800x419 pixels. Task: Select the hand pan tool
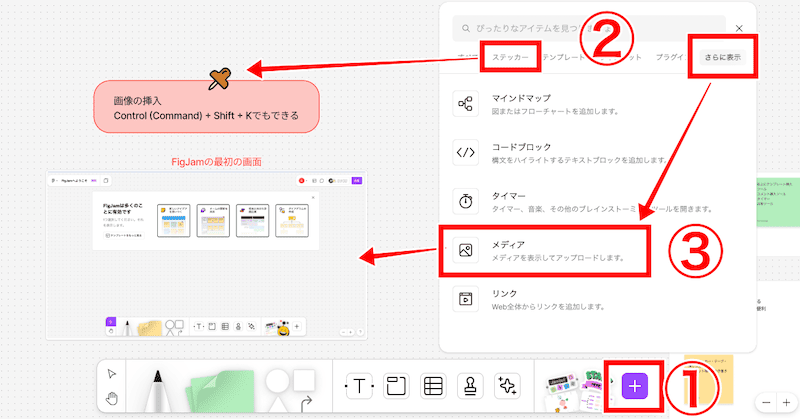pos(111,397)
